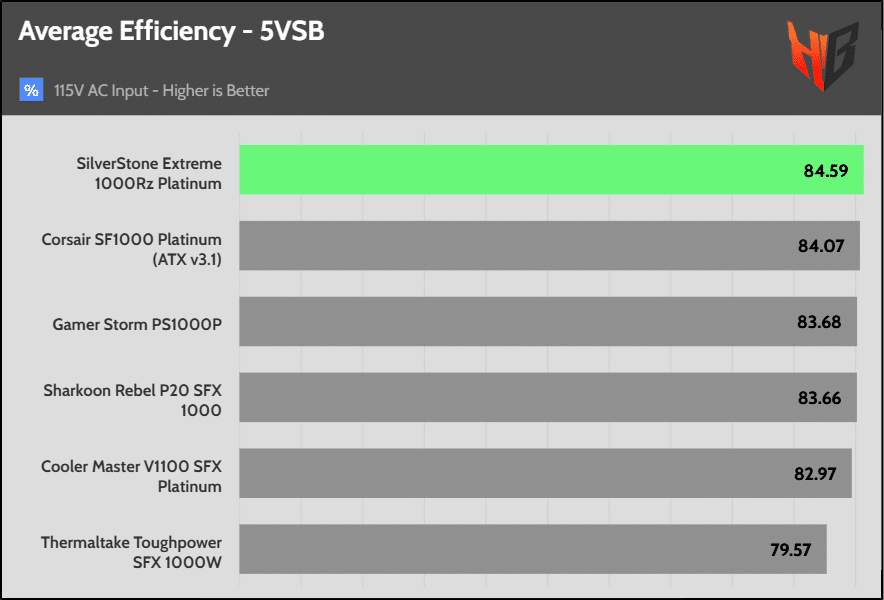Click the 84.59 value
The image size is (884, 600).
826,171
